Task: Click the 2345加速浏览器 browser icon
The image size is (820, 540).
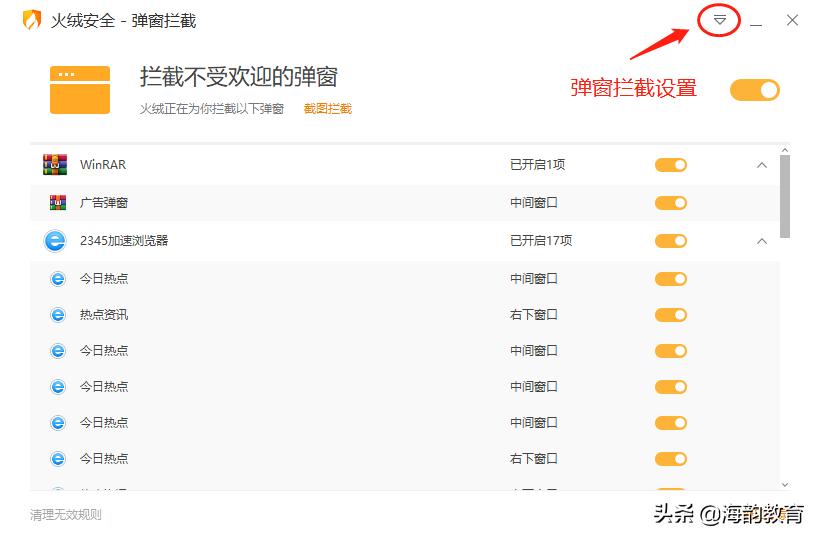Action: (55, 241)
